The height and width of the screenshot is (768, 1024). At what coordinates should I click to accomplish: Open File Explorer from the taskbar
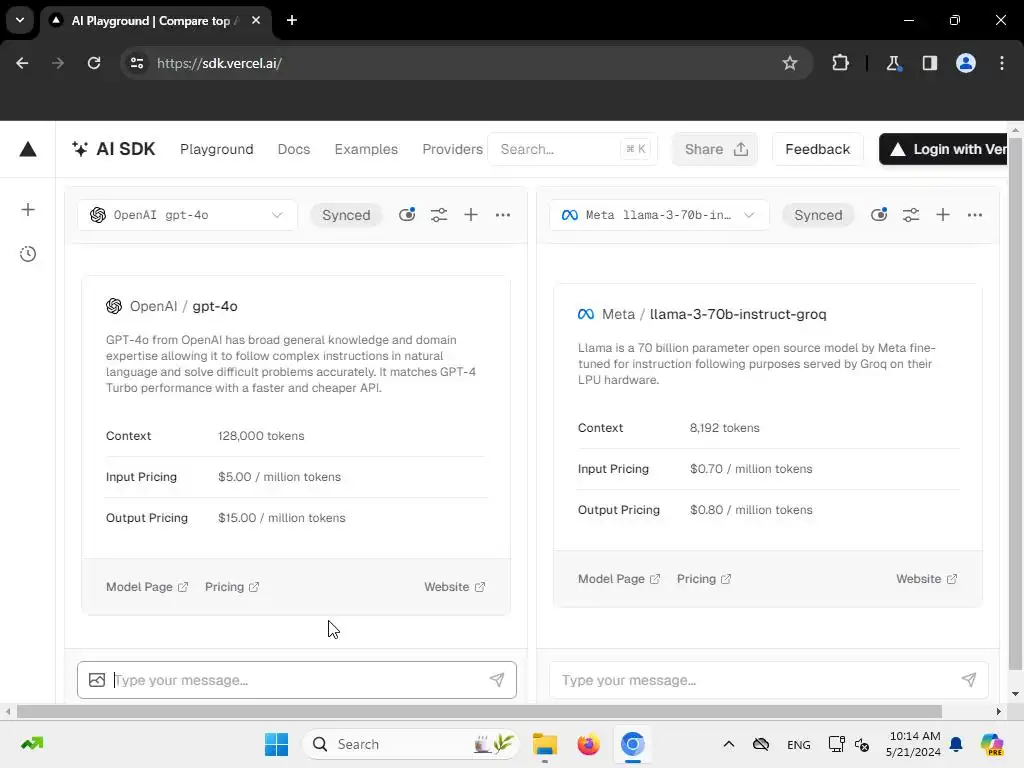coord(544,744)
